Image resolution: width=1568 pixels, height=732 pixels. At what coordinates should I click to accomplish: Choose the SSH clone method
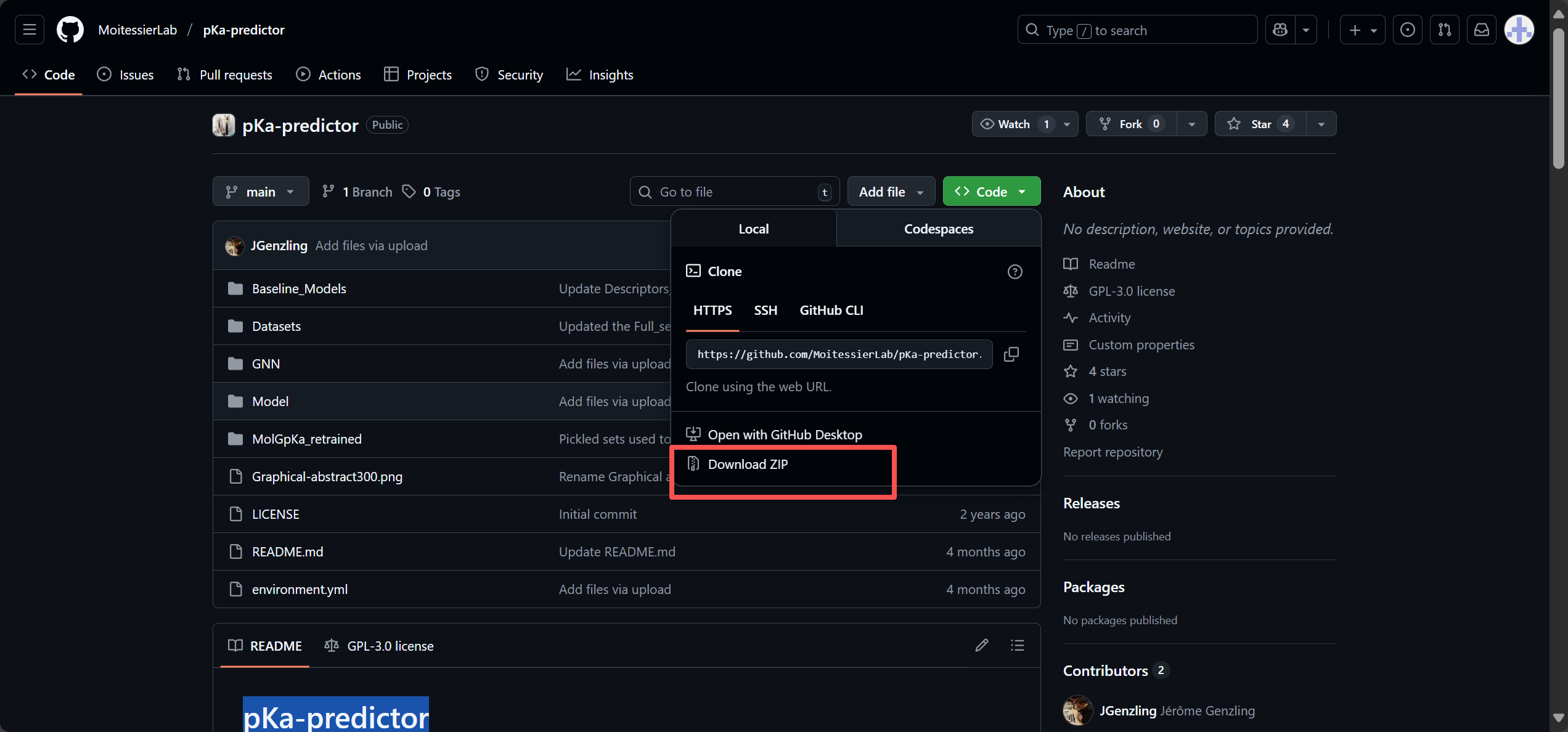[766, 311]
